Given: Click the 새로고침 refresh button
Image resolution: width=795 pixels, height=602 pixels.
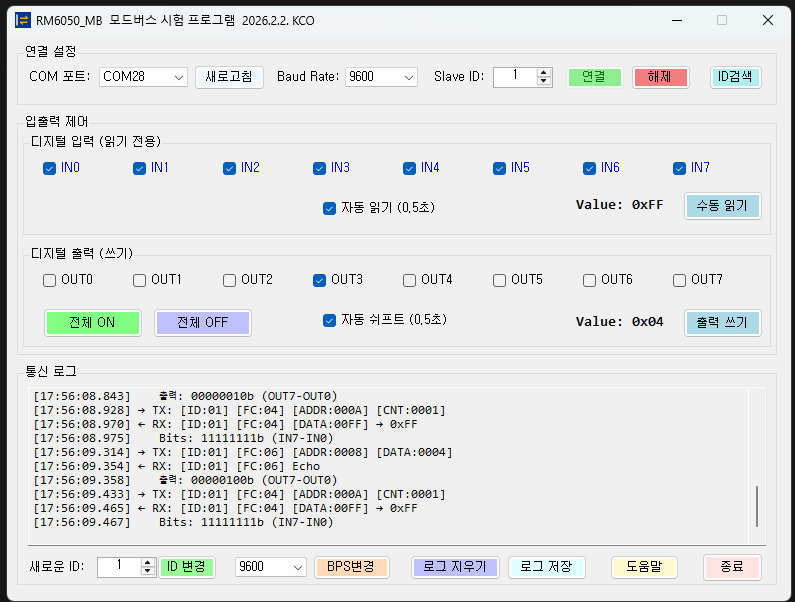Looking at the screenshot, I should point(229,77).
